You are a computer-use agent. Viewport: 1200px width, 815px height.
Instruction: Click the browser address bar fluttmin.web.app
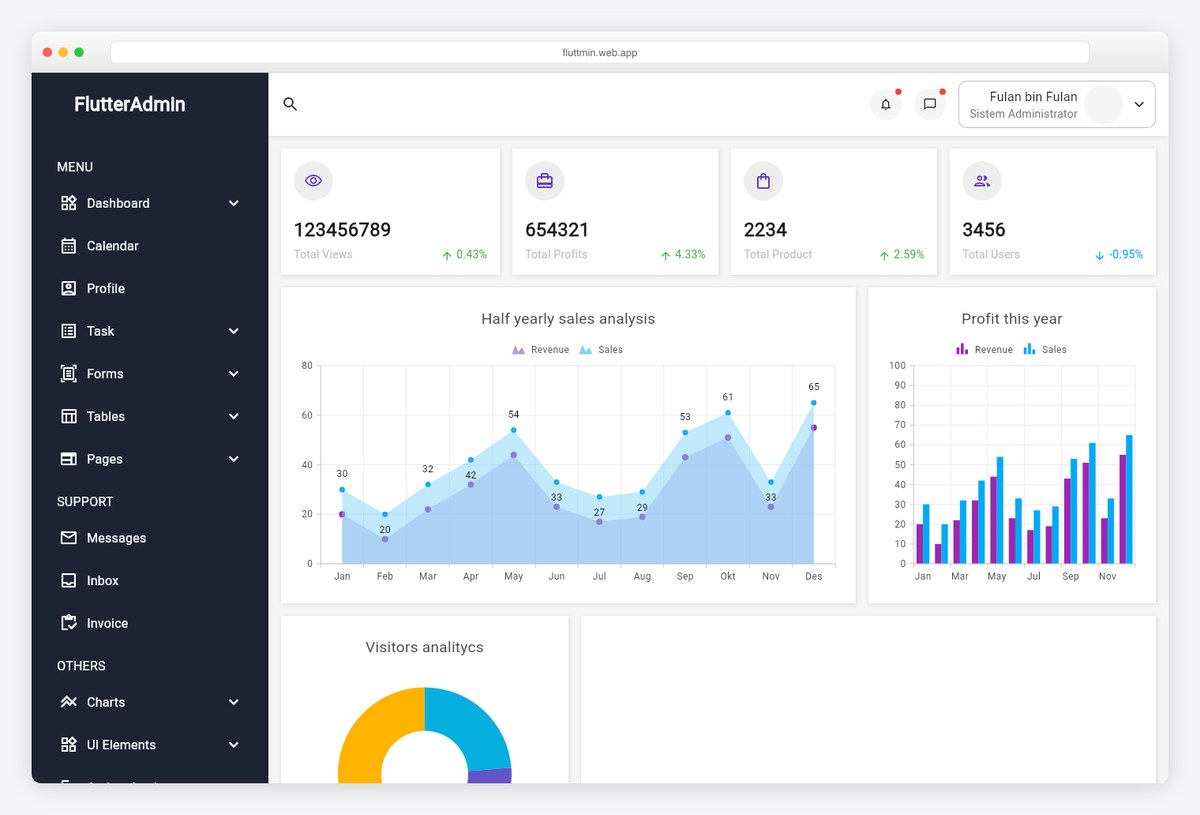coord(600,52)
